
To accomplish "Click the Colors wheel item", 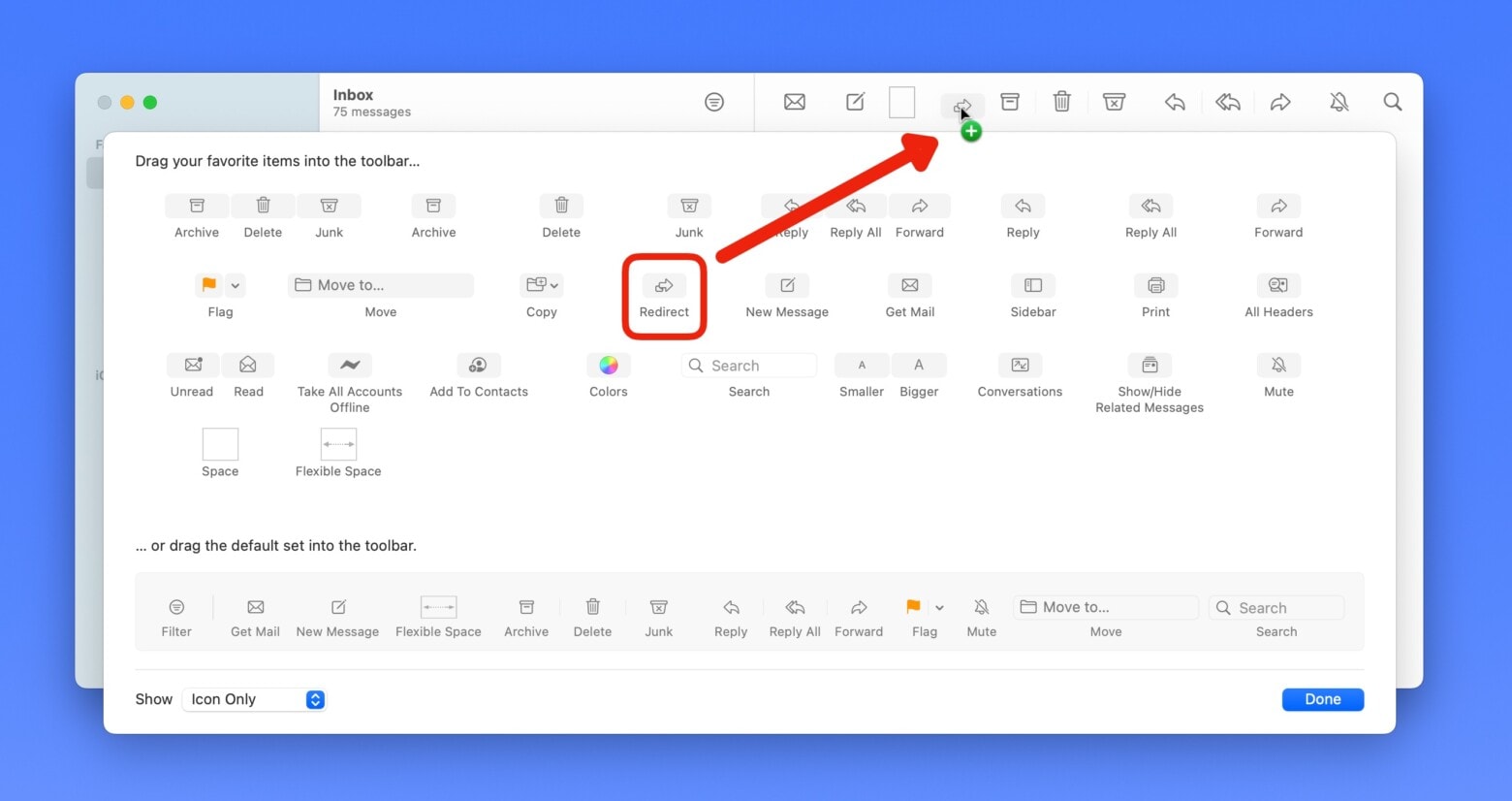I will click(609, 366).
